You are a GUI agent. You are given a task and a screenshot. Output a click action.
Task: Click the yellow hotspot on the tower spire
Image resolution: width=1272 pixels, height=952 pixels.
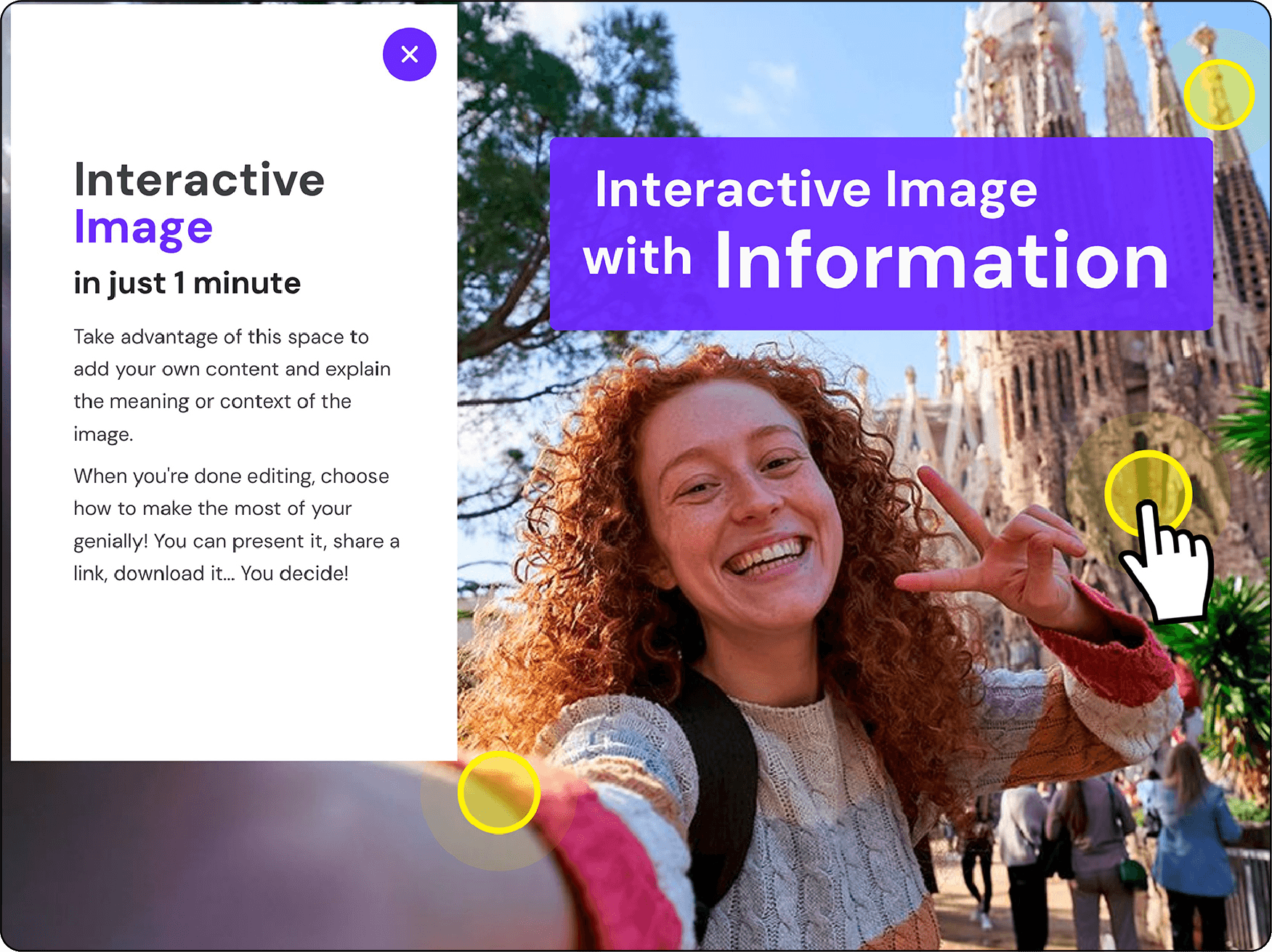[1218, 95]
